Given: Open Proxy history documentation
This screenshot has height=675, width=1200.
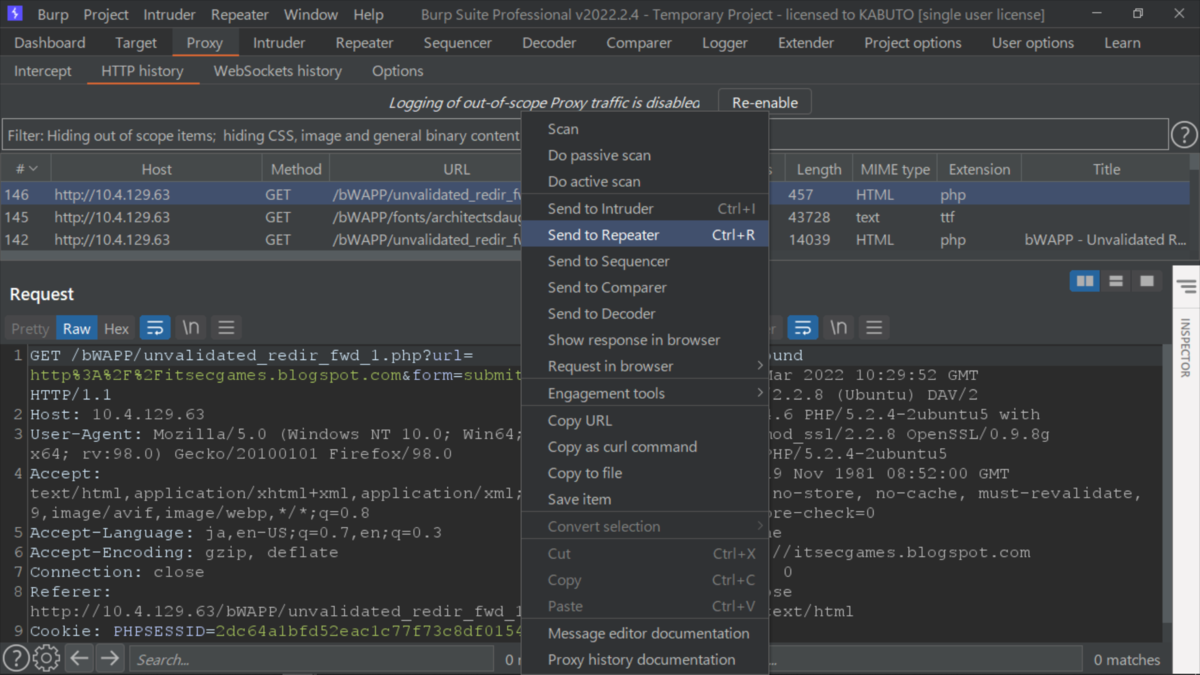Looking at the screenshot, I should 645,659.
